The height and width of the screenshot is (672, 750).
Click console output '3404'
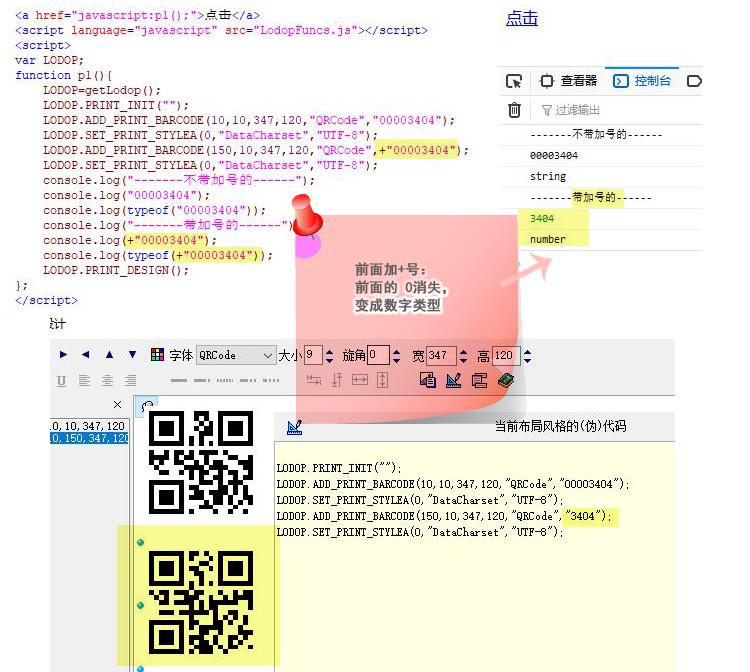click(x=542, y=219)
